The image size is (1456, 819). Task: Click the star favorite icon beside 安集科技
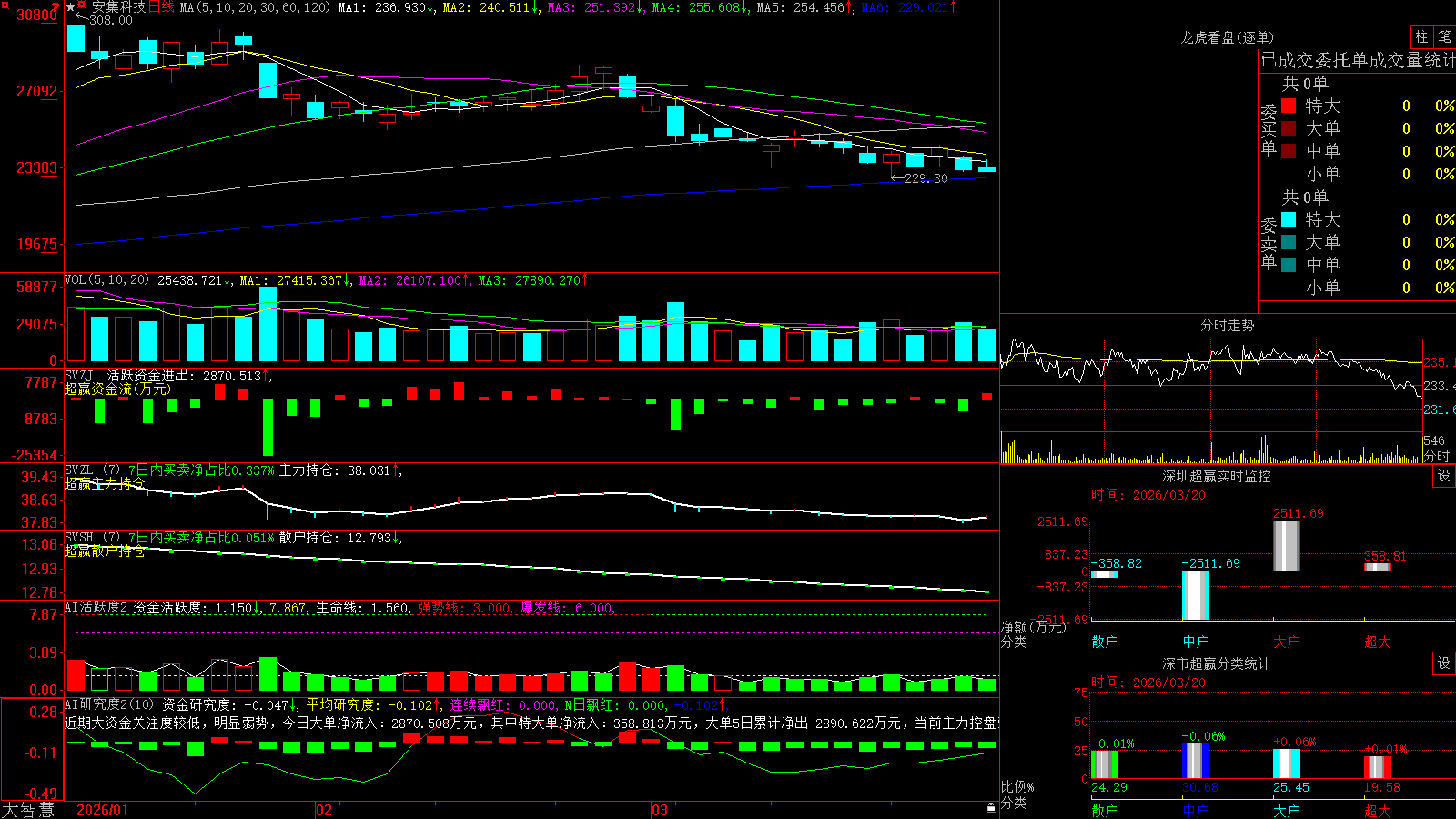tap(71, 7)
